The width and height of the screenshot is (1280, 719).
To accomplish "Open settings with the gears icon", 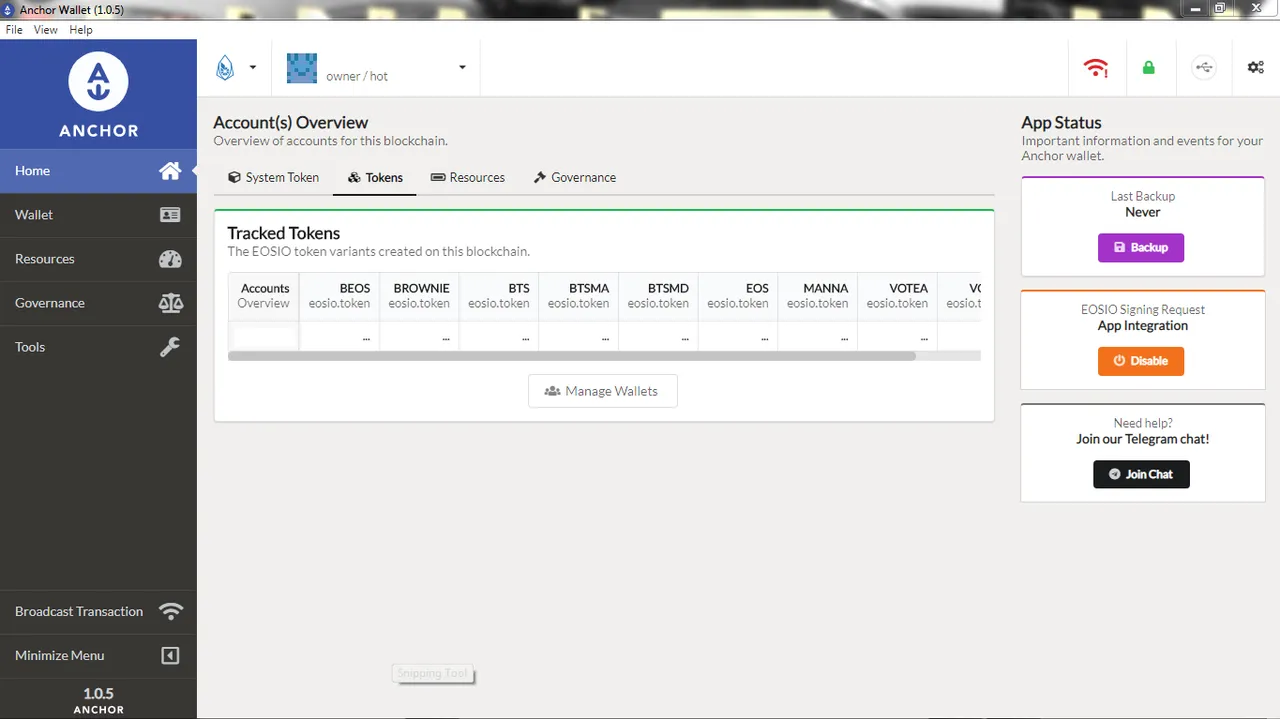I will (x=1255, y=68).
